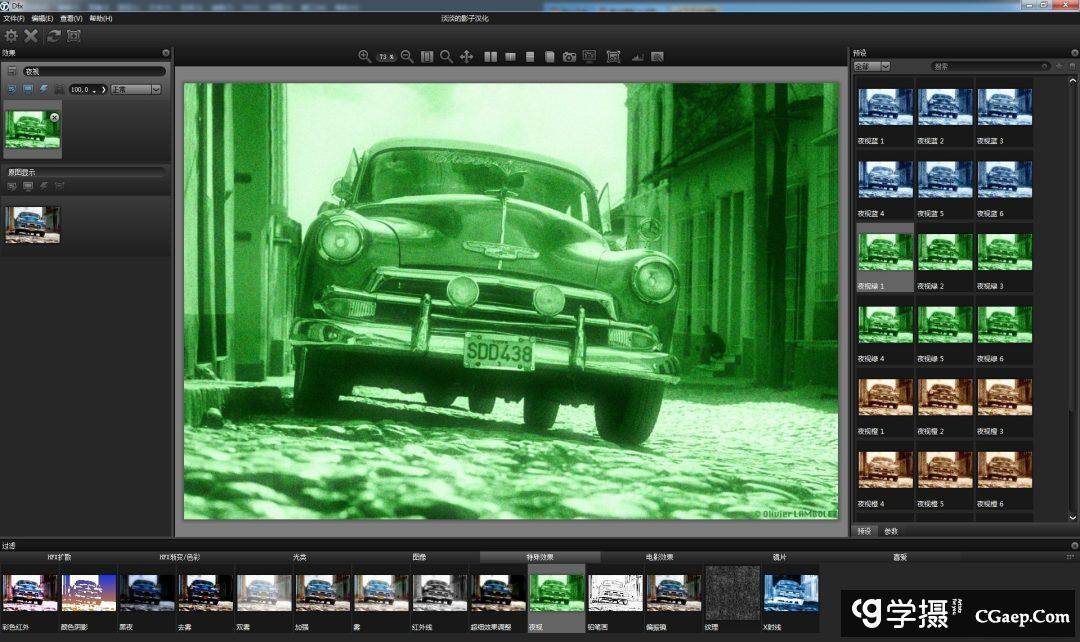This screenshot has height=642, width=1080.
Task: Select the pan/move arrows tool
Action: click(x=466, y=57)
